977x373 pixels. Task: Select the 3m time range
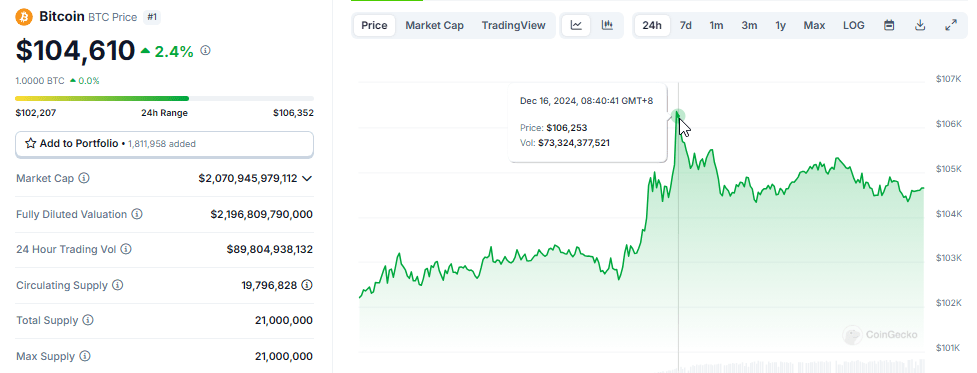coord(750,26)
